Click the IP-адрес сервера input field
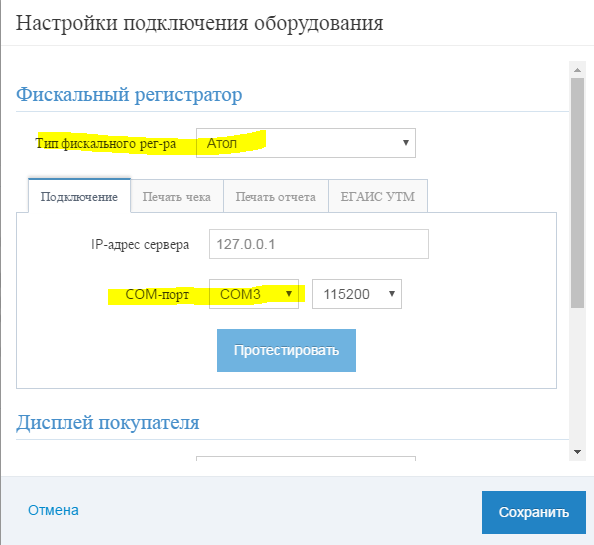The height and width of the screenshot is (545, 594). coord(319,244)
